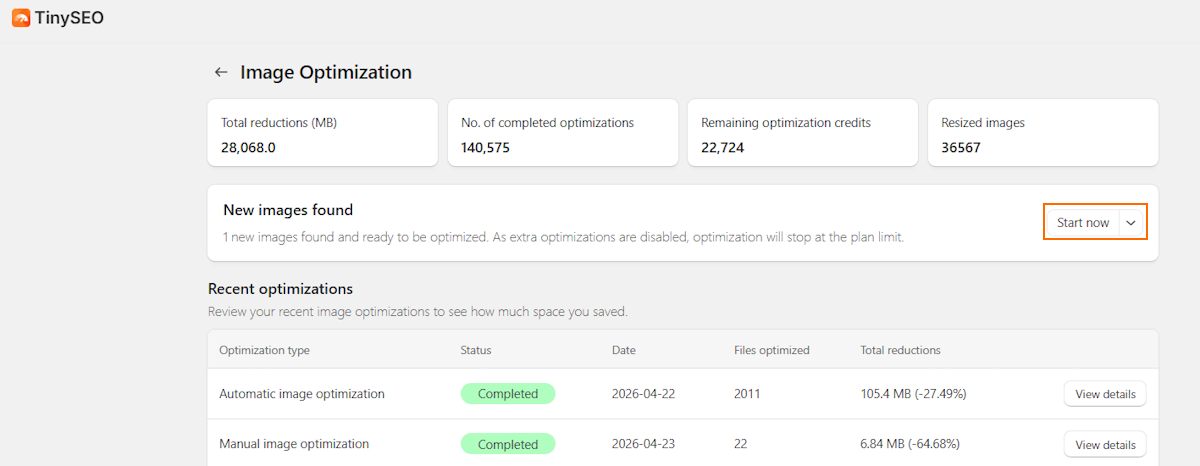Click the Optimization type column header
The width and height of the screenshot is (1200, 466).
pos(264,350)
